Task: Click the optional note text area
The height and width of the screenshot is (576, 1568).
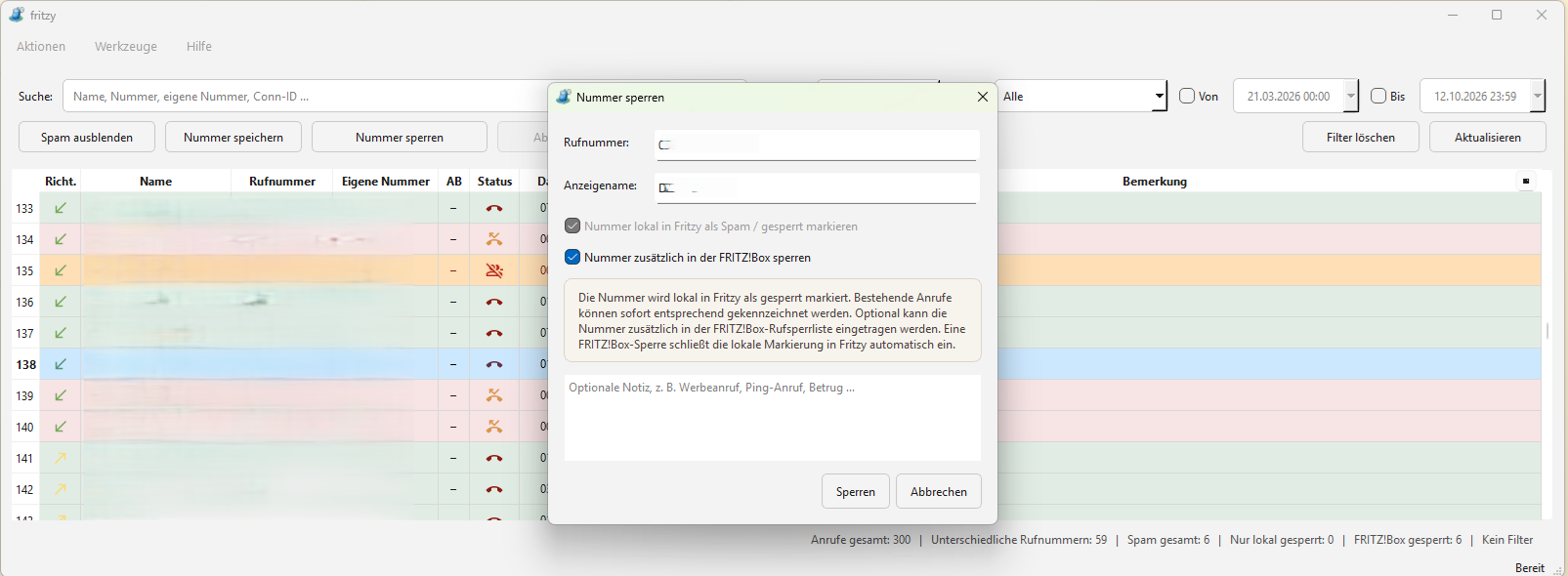Action: 773,418
